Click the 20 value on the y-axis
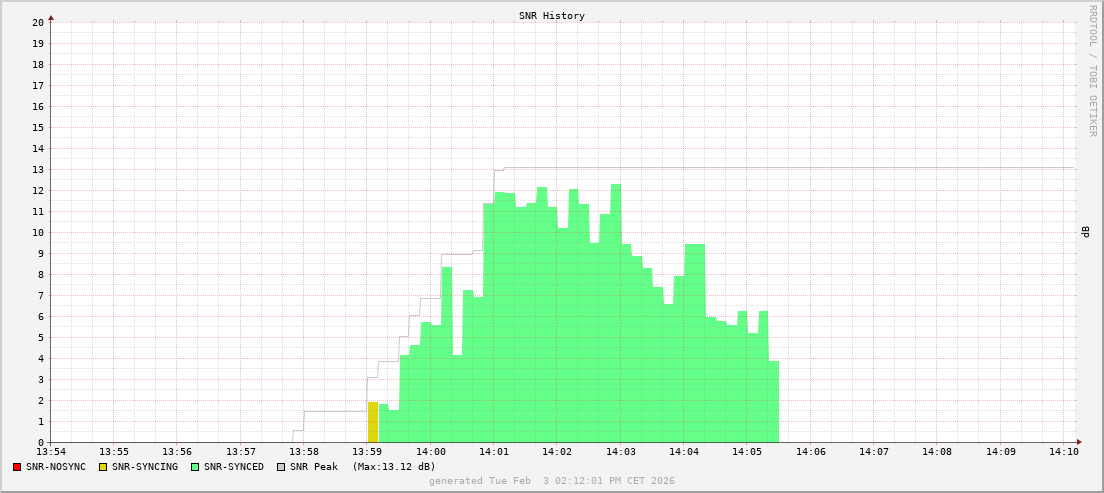 coord(37,22)
